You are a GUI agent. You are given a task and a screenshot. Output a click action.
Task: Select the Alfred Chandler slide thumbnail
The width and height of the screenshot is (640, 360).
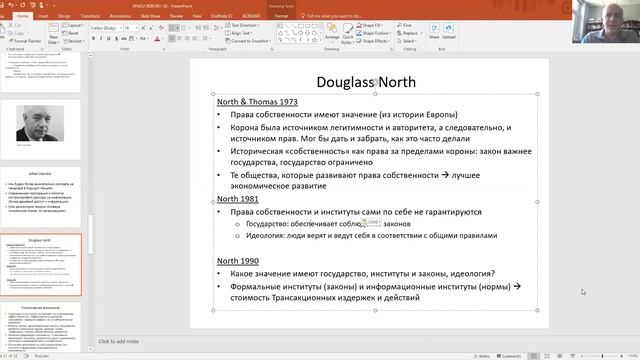[x=40, y=197]
